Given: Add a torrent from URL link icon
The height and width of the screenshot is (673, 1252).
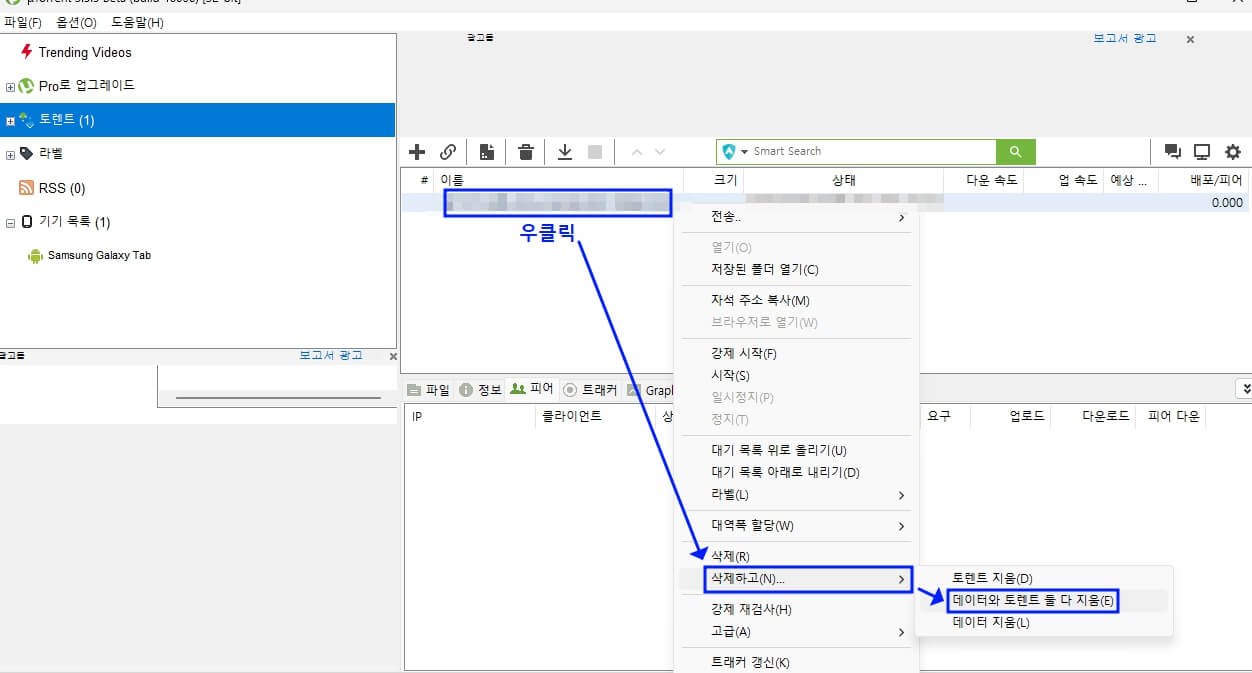Looking at the screenshot, I should pos(449,152).
